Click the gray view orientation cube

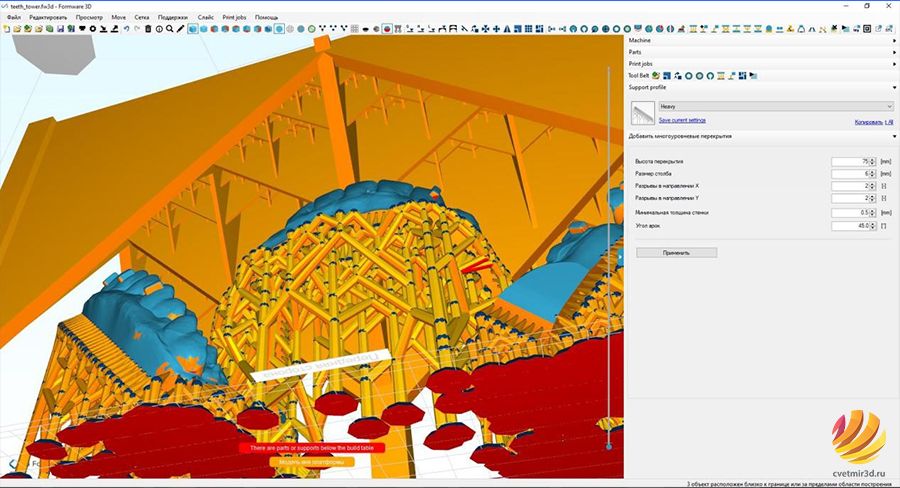click(53, 53)
